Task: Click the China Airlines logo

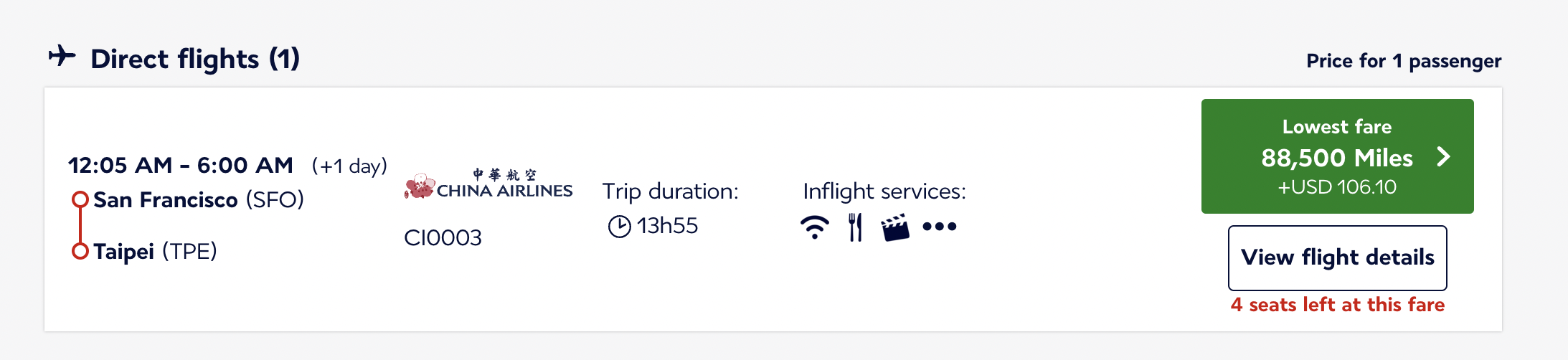Action: tap(488, 184)
